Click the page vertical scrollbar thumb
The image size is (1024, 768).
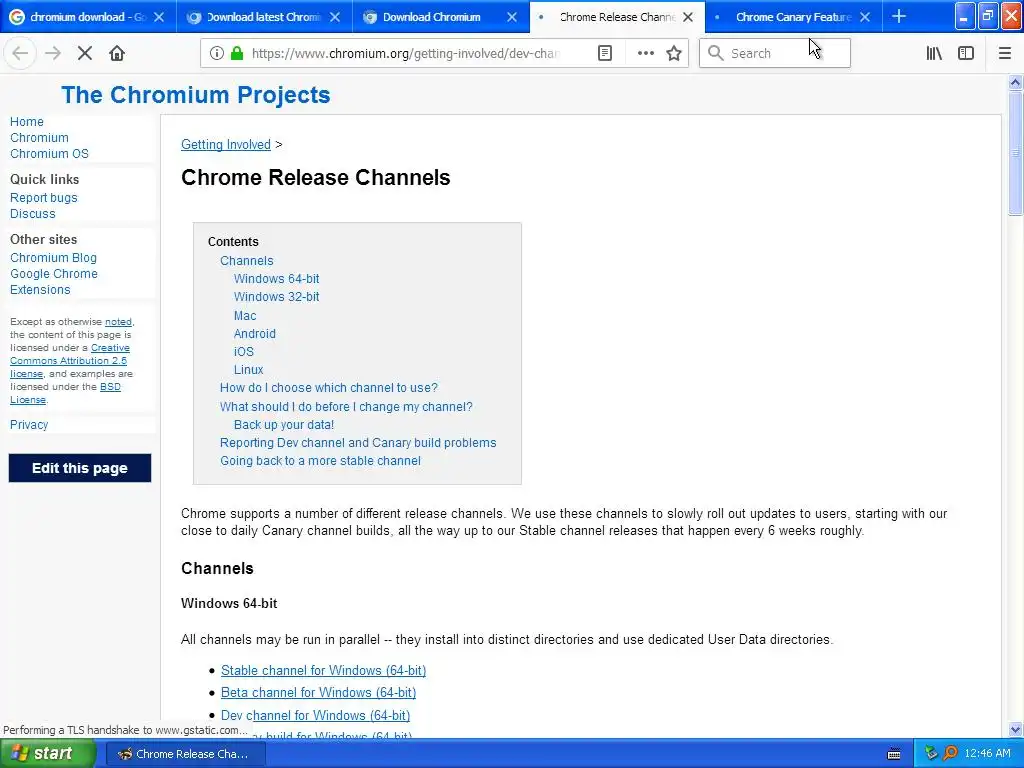click(x=1015, y=154)
